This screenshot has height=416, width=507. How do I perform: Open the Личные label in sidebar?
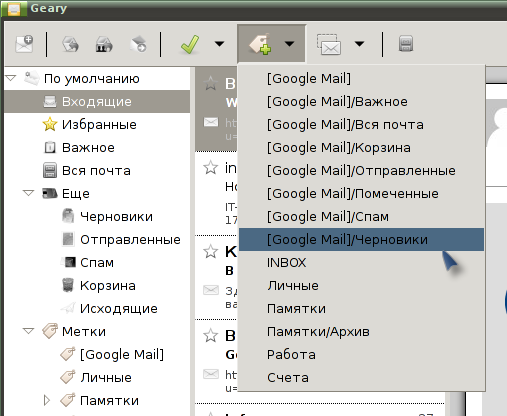point(97,377)
